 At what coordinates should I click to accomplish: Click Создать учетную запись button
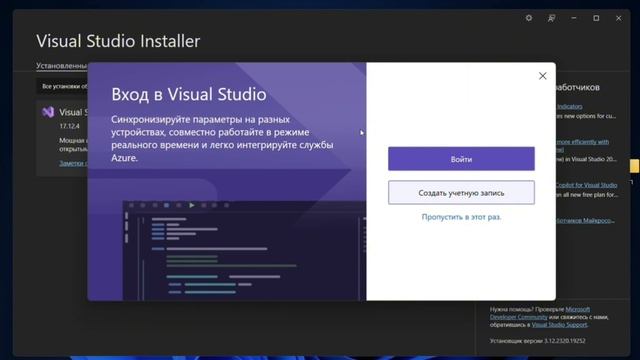point(461,193)
